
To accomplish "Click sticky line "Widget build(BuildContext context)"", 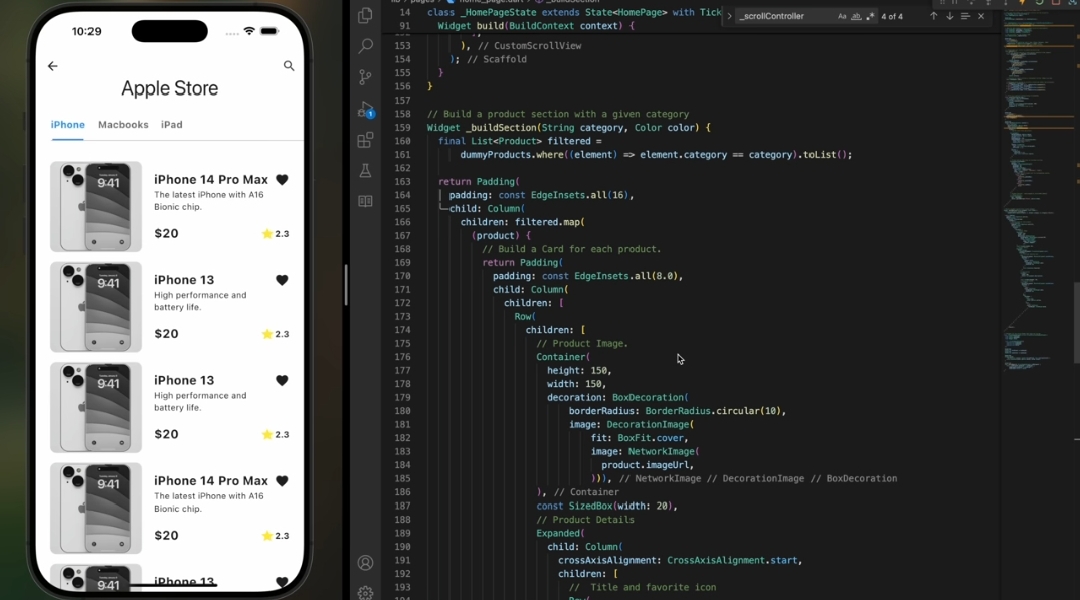I will pyautogui.click(x=536, y=26).
